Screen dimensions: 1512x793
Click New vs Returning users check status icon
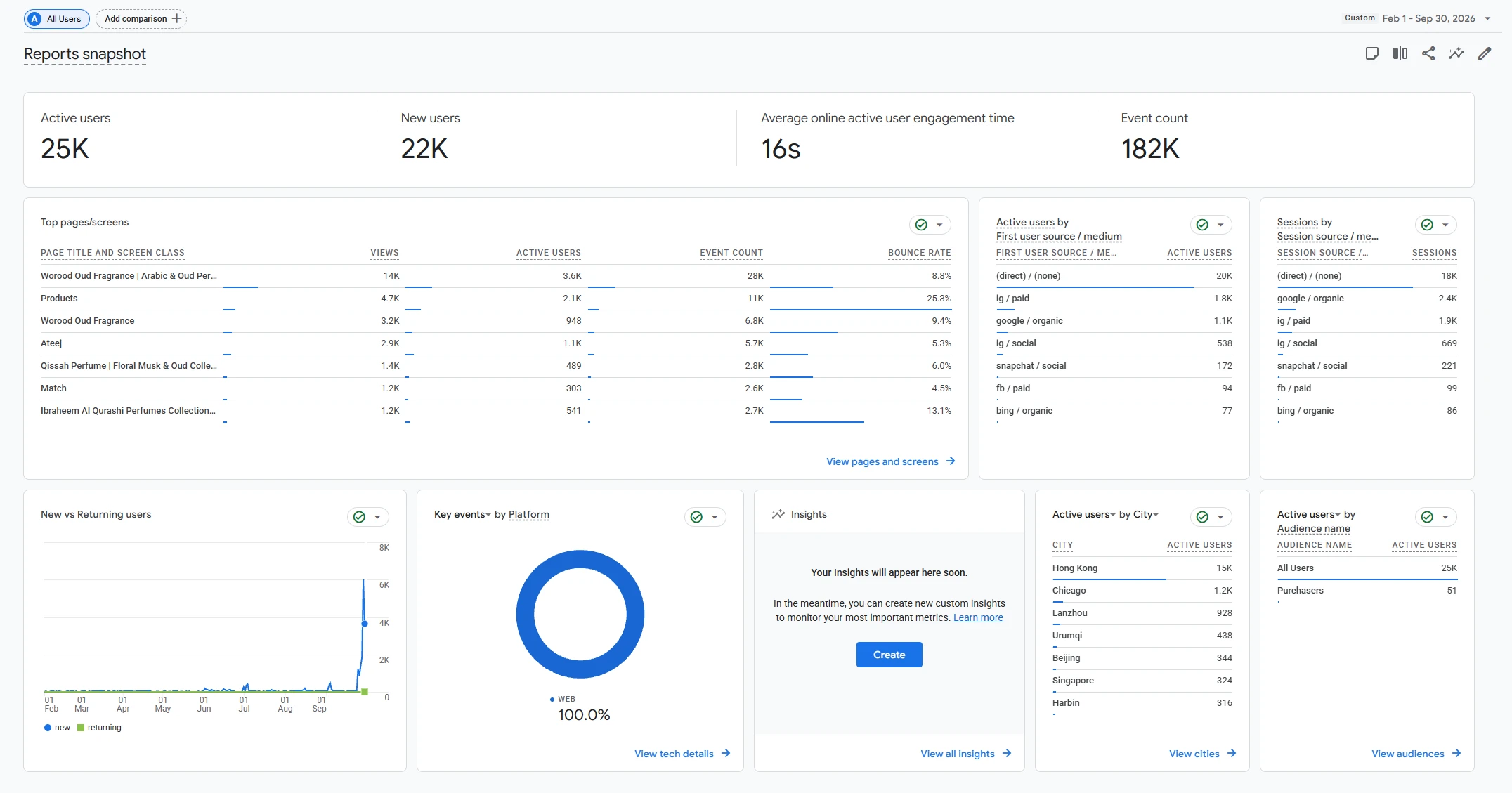(359, 517)
